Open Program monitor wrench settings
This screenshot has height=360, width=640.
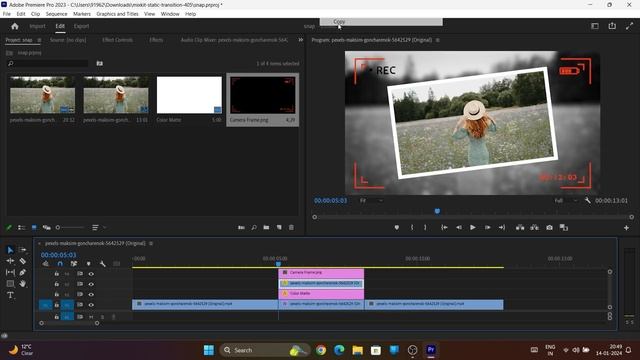pyautogui.click(x=587, y=200)
